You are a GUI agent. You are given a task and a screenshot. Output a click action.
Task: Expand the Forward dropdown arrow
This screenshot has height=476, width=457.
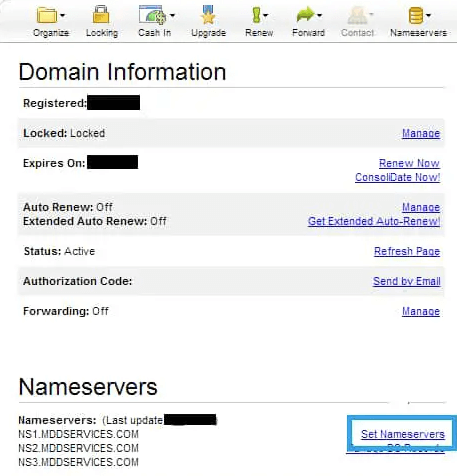point(319,15)
